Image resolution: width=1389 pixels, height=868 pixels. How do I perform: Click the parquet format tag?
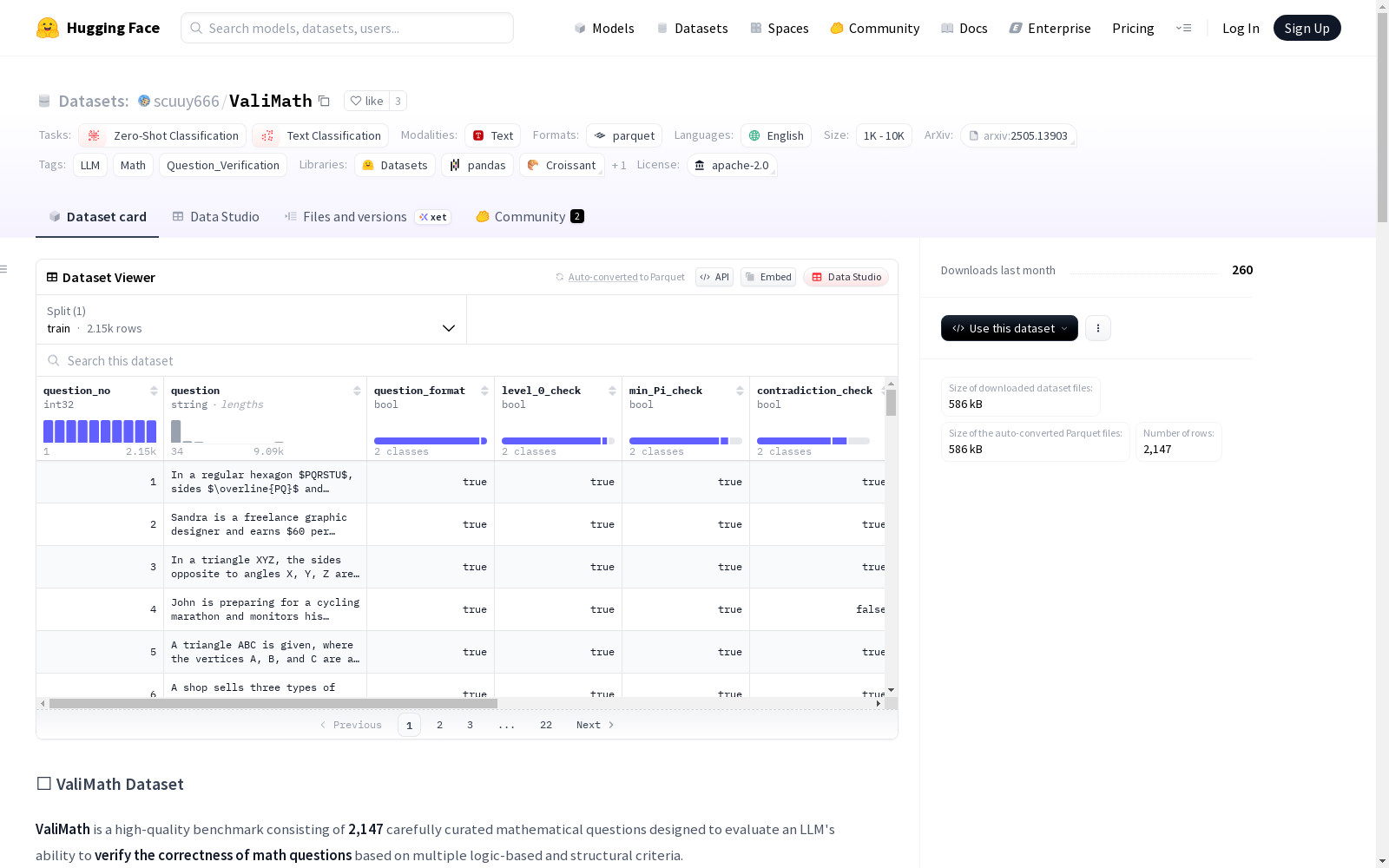tap(624, 135)
